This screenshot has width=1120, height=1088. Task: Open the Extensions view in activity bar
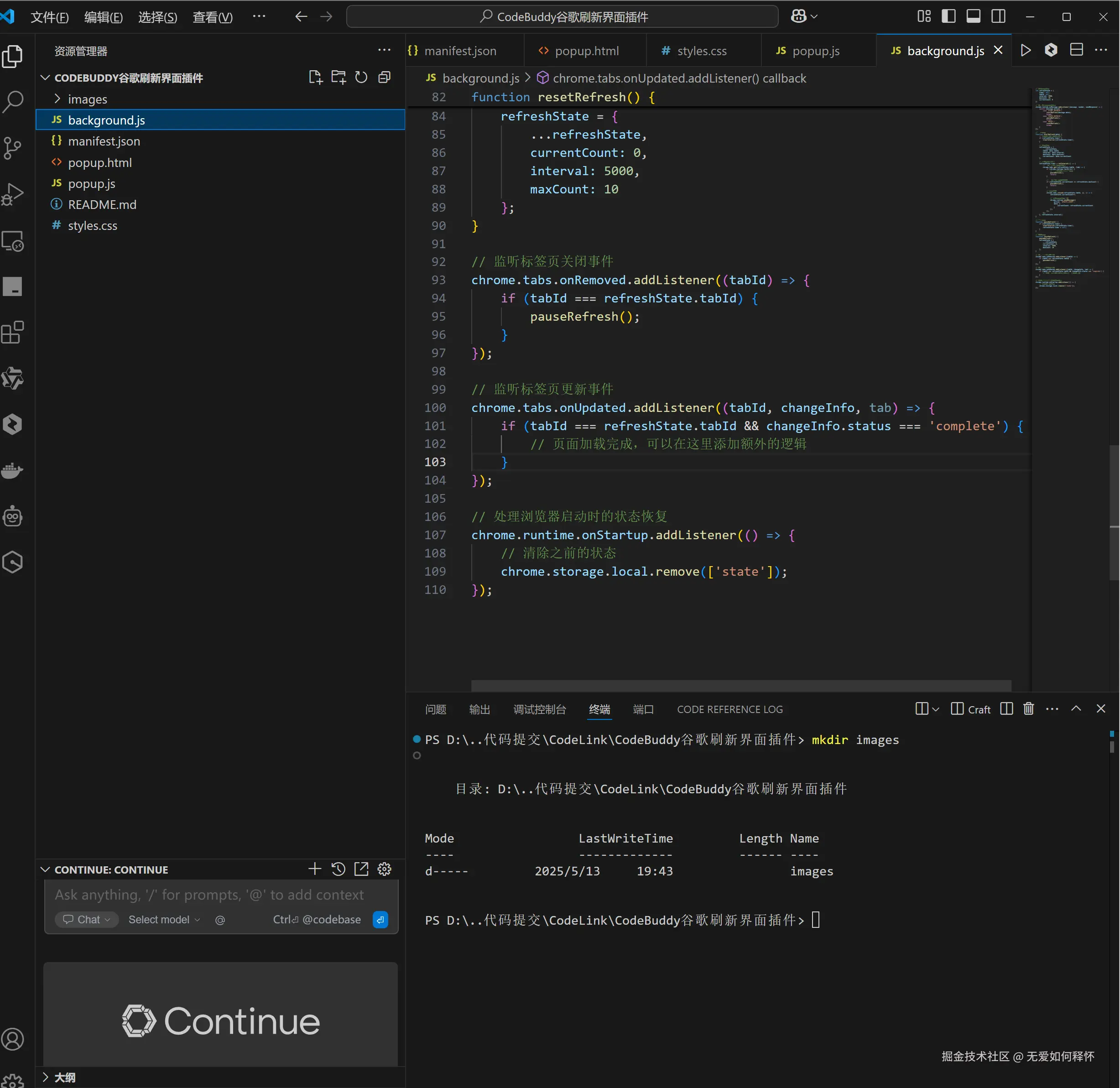(13, 332)
